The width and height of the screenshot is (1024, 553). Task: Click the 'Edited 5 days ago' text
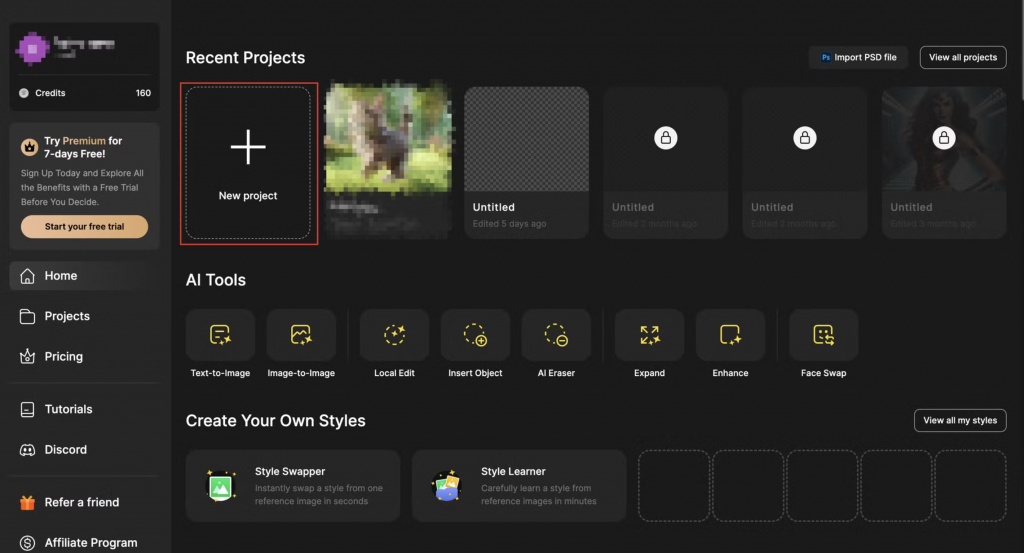509,224
